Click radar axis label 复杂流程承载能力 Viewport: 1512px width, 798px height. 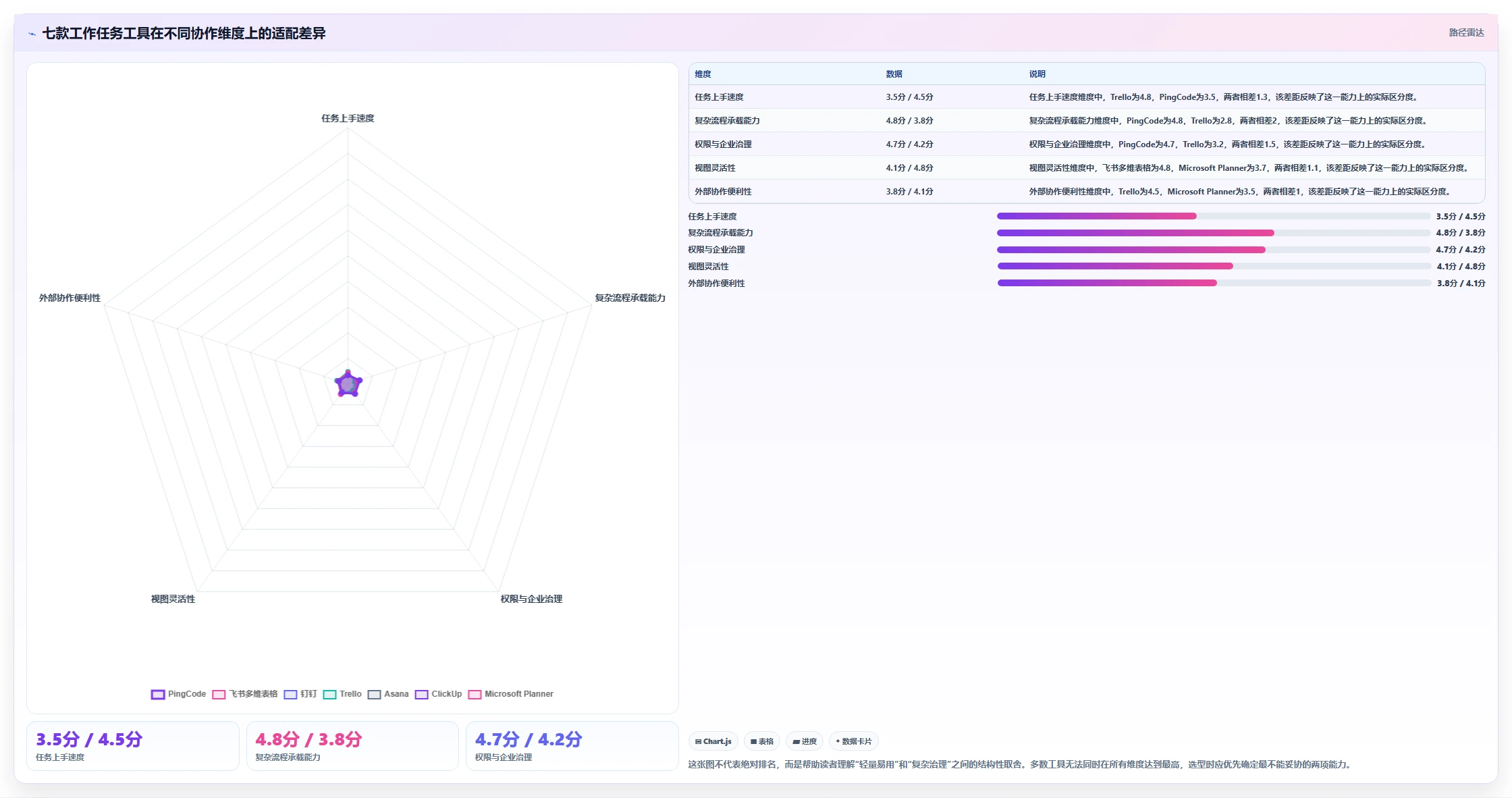coord(630,298)
